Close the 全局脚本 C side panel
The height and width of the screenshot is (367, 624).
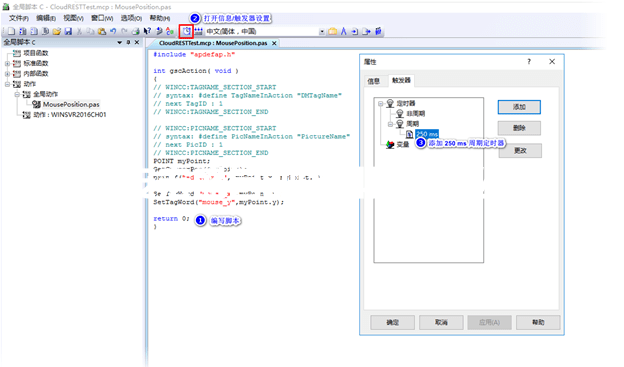(x=137, y=42)
